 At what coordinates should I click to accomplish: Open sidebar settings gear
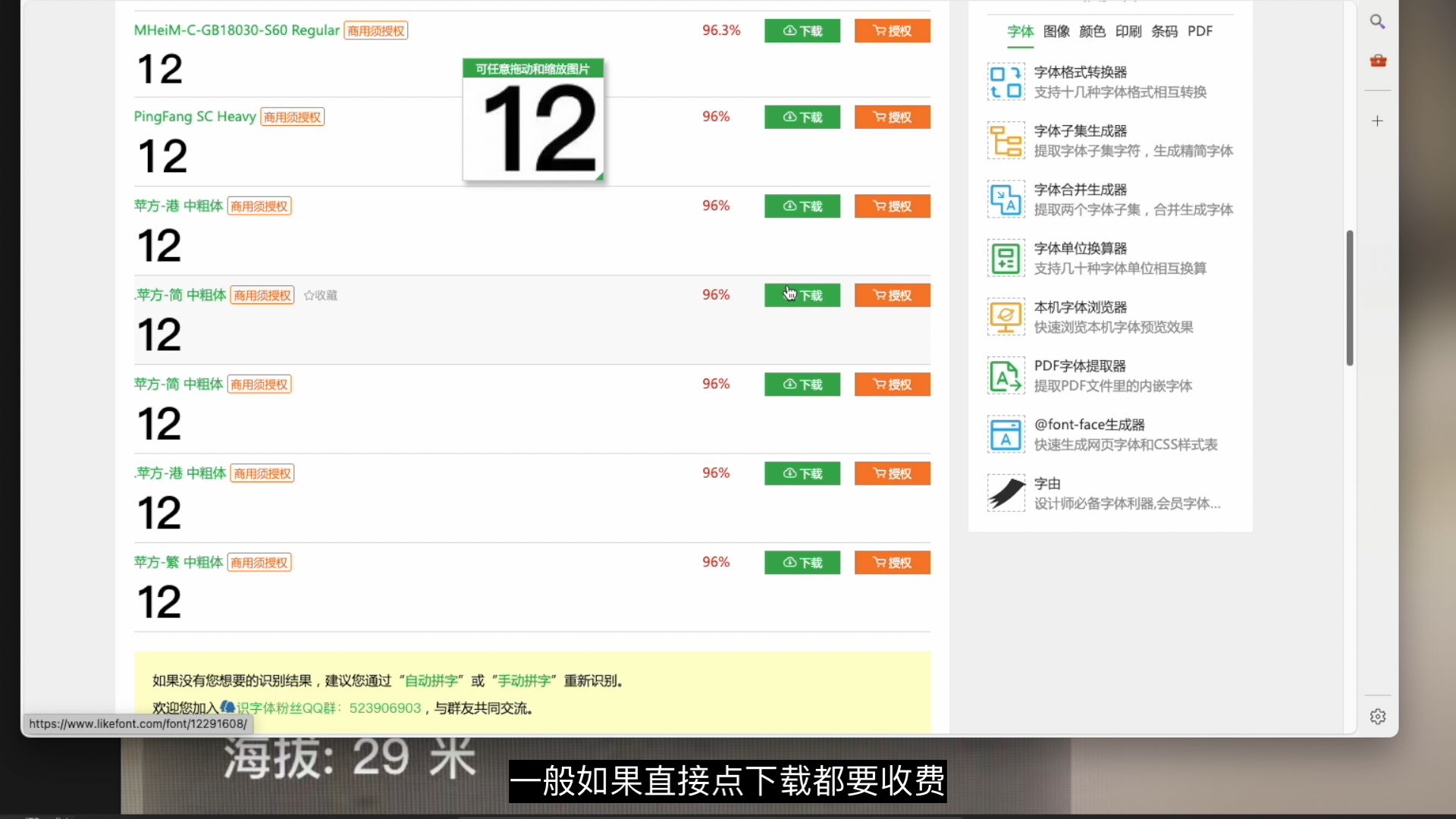coord(1378,717)
